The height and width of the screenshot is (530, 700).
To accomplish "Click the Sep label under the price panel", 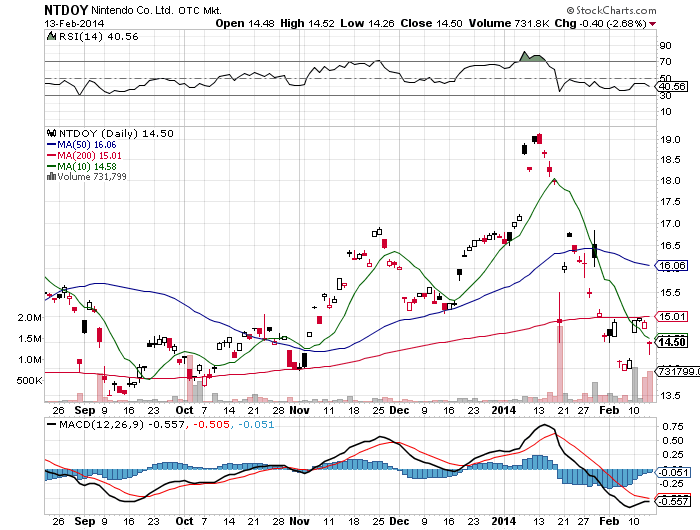I will point(85,410).
